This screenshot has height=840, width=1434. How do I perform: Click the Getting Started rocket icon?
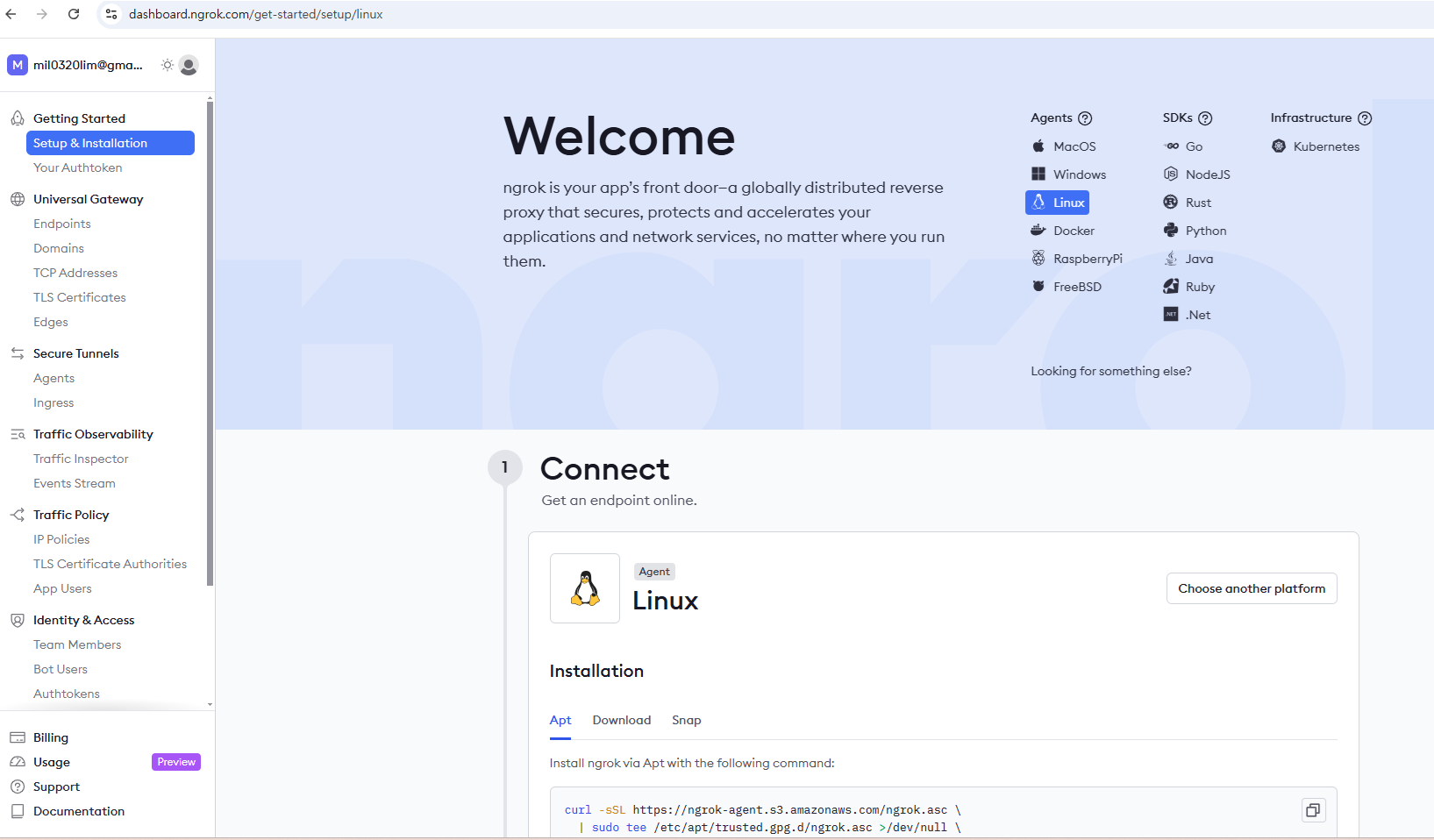[x=18, y=118]
